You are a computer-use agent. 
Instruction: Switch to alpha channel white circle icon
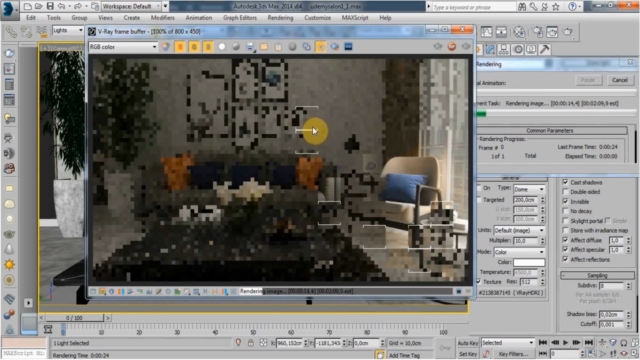[x=222, y=47]
